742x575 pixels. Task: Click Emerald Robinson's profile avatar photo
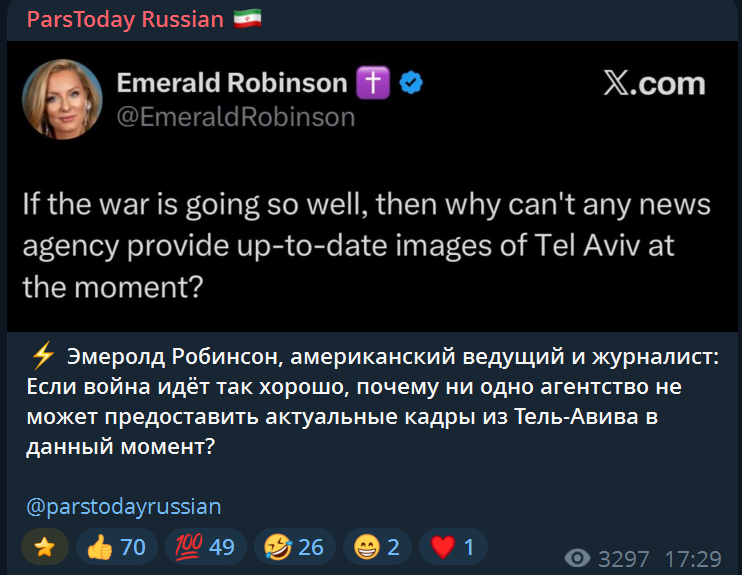pos(62,99)
